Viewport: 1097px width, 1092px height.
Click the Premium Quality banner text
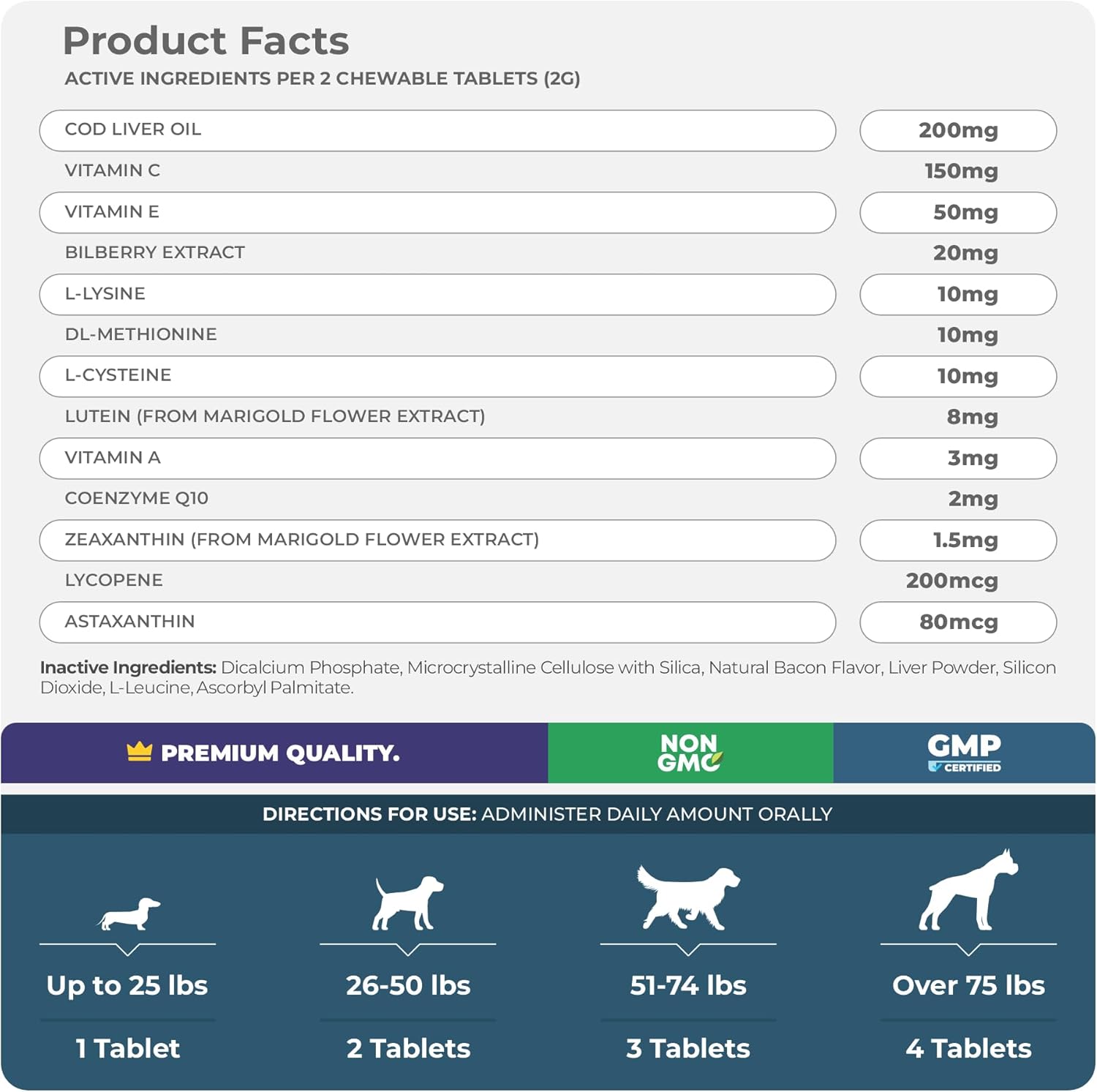[x=280, y=753]
